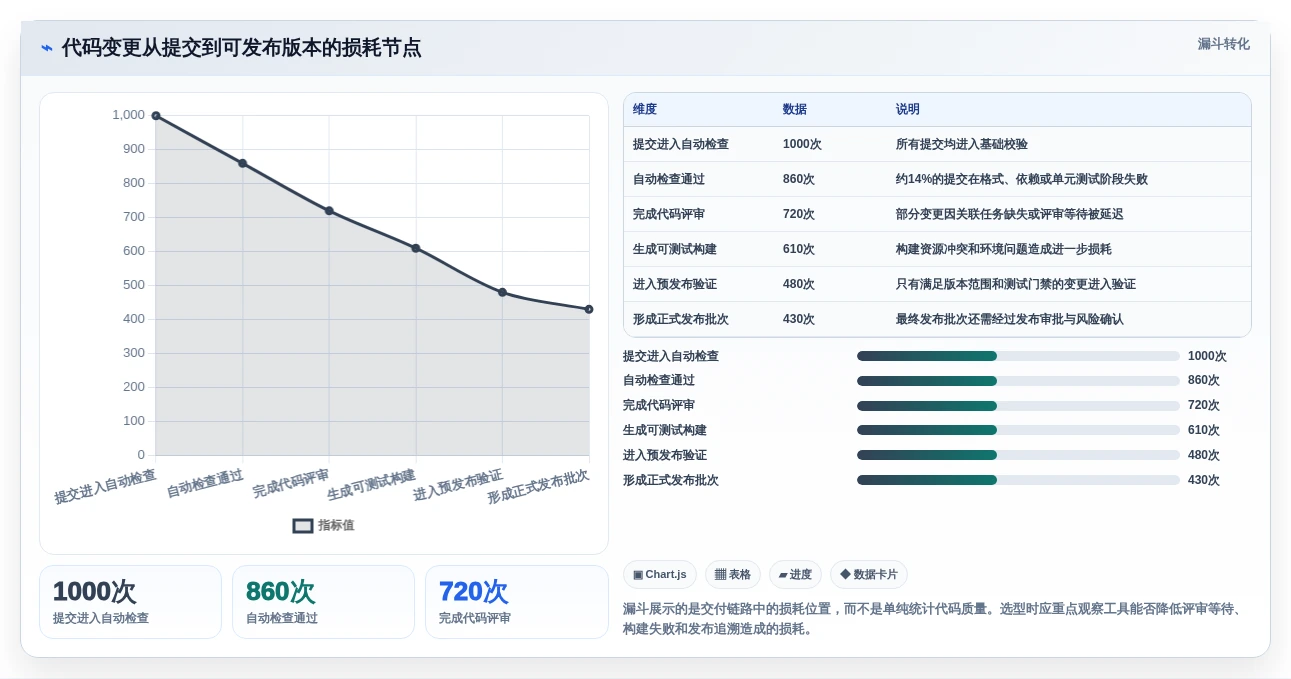This screenshot has width=1291, height=679.
Task: Click the 维度 column header
Action: (x=645, y=109)
